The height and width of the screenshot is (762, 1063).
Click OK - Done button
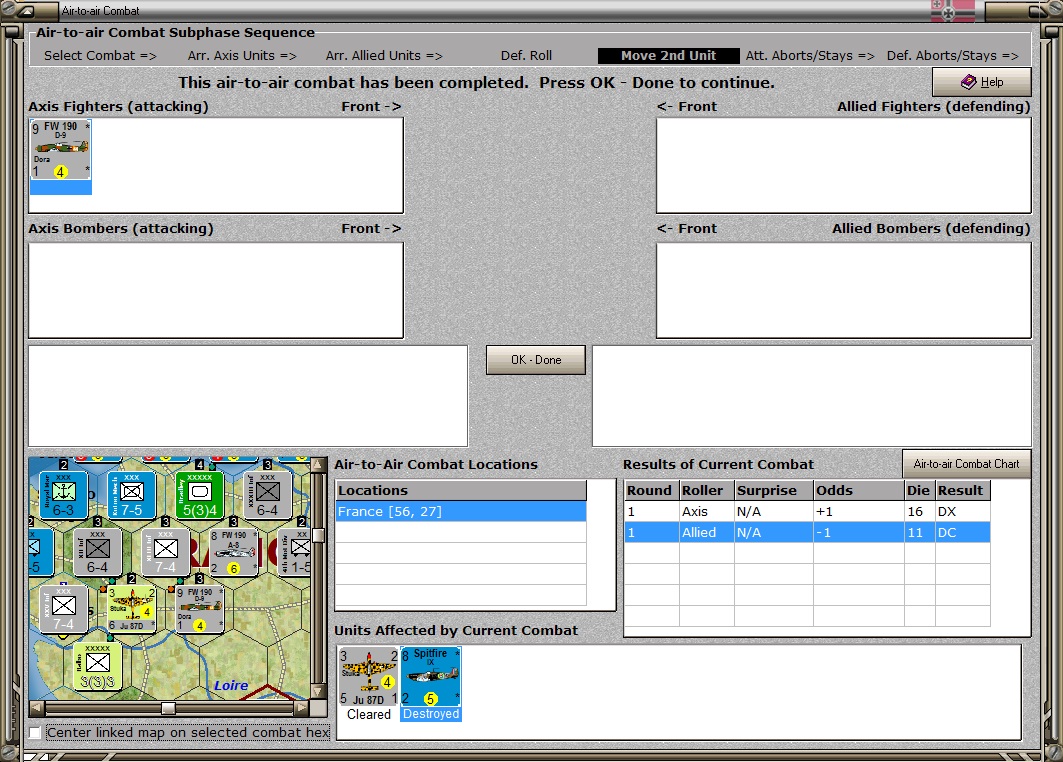pos(536,360)
